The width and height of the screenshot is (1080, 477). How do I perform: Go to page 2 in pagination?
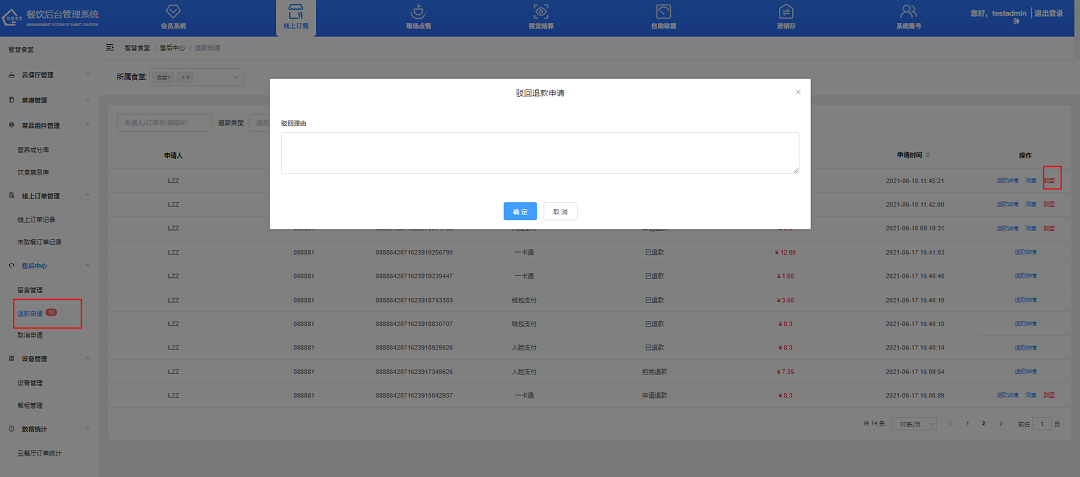(x=984, y=424)
